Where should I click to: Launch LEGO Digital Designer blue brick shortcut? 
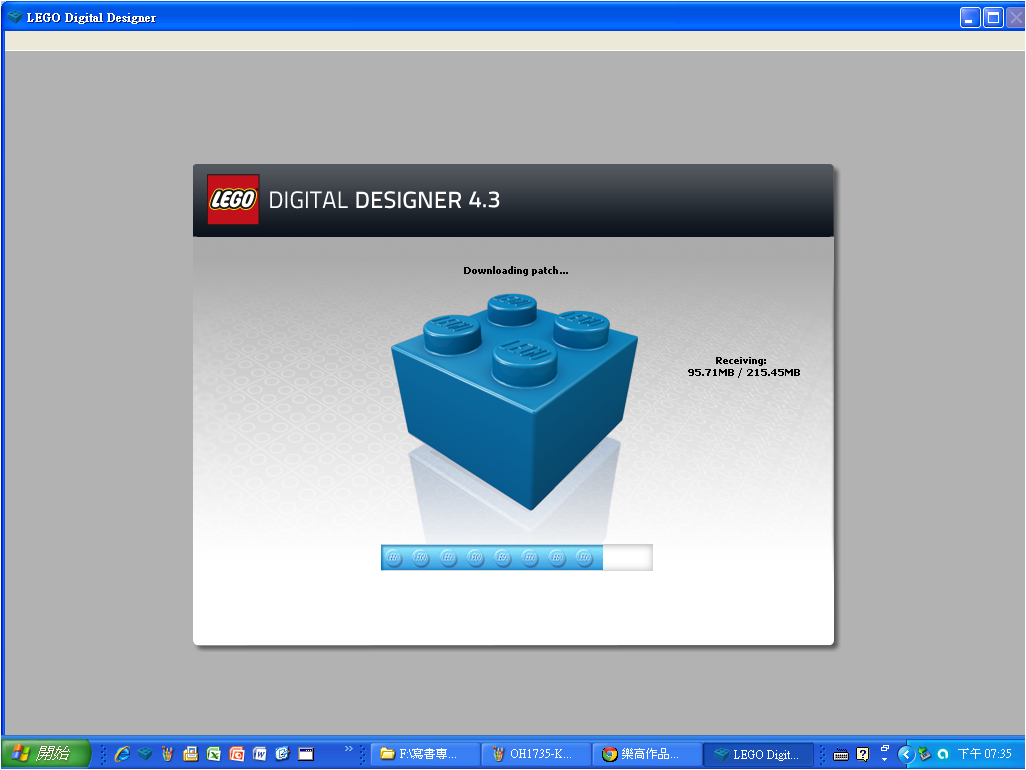coord(145,754)
